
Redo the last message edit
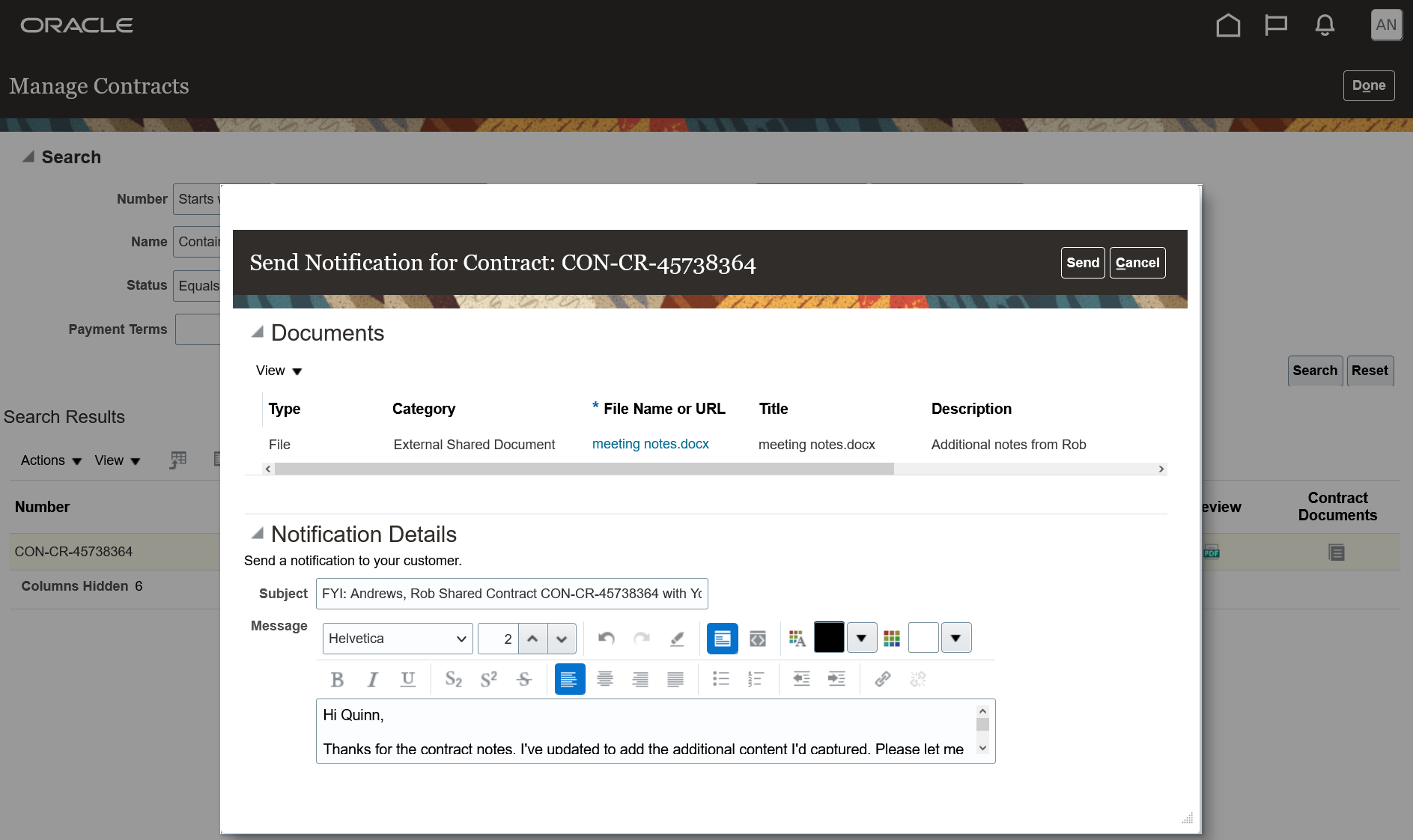click(x=642, y=639)
